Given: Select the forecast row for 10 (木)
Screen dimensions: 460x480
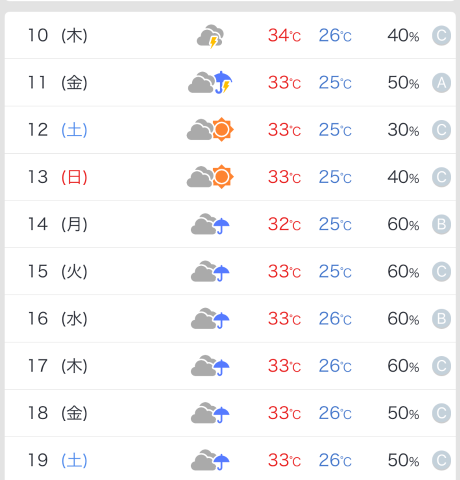Looking at the screenshot, I should 230,35.
